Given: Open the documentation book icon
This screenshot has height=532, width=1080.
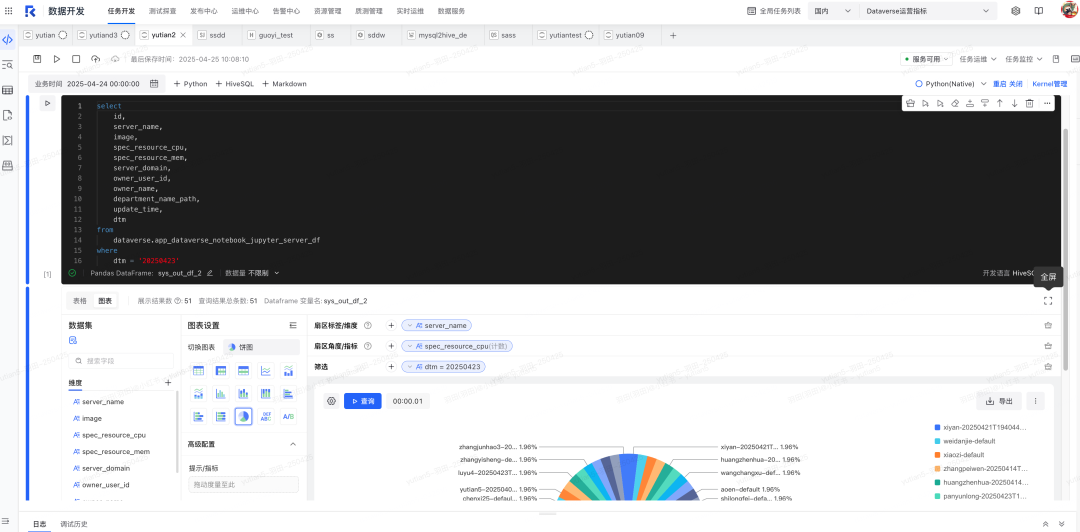Looking at the screenshot, I should click(x=1038, y=11).
